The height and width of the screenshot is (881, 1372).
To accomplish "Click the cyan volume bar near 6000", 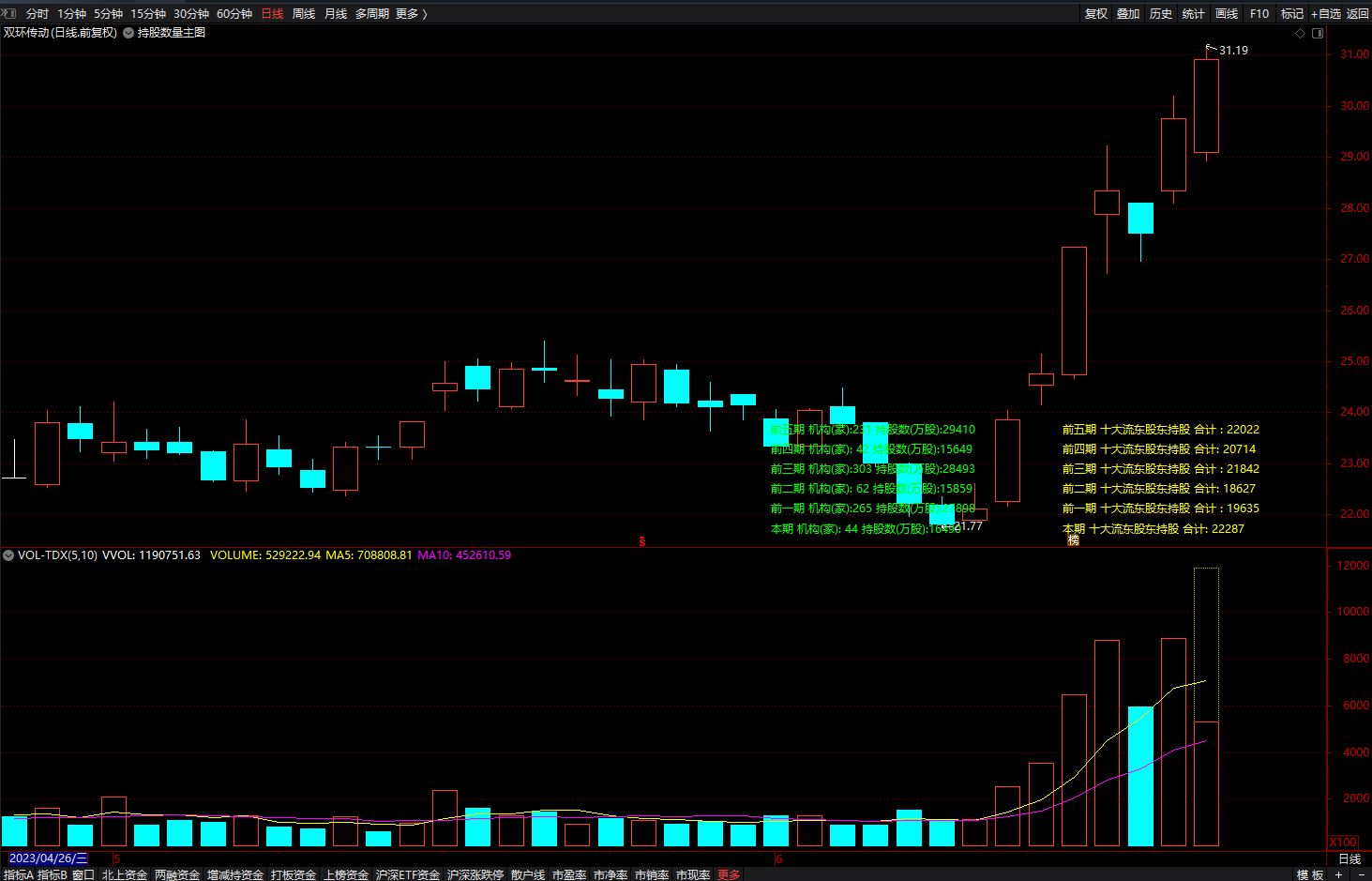I will tap(1140, 776).
